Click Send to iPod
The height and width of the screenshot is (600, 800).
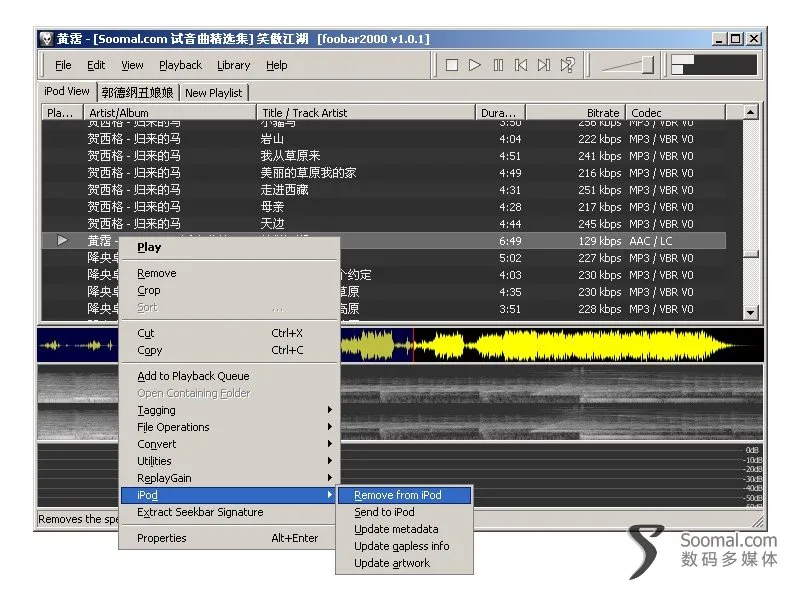(x=405, y=512)
